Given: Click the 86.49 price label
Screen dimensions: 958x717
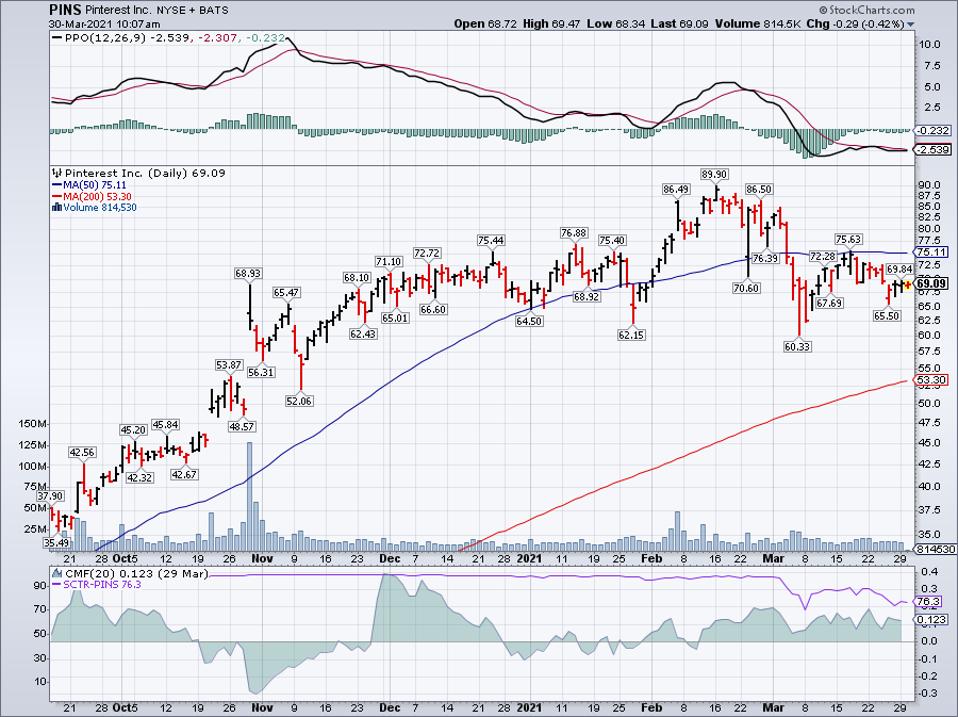Looking at the screenshot, I should coord(676,190).
